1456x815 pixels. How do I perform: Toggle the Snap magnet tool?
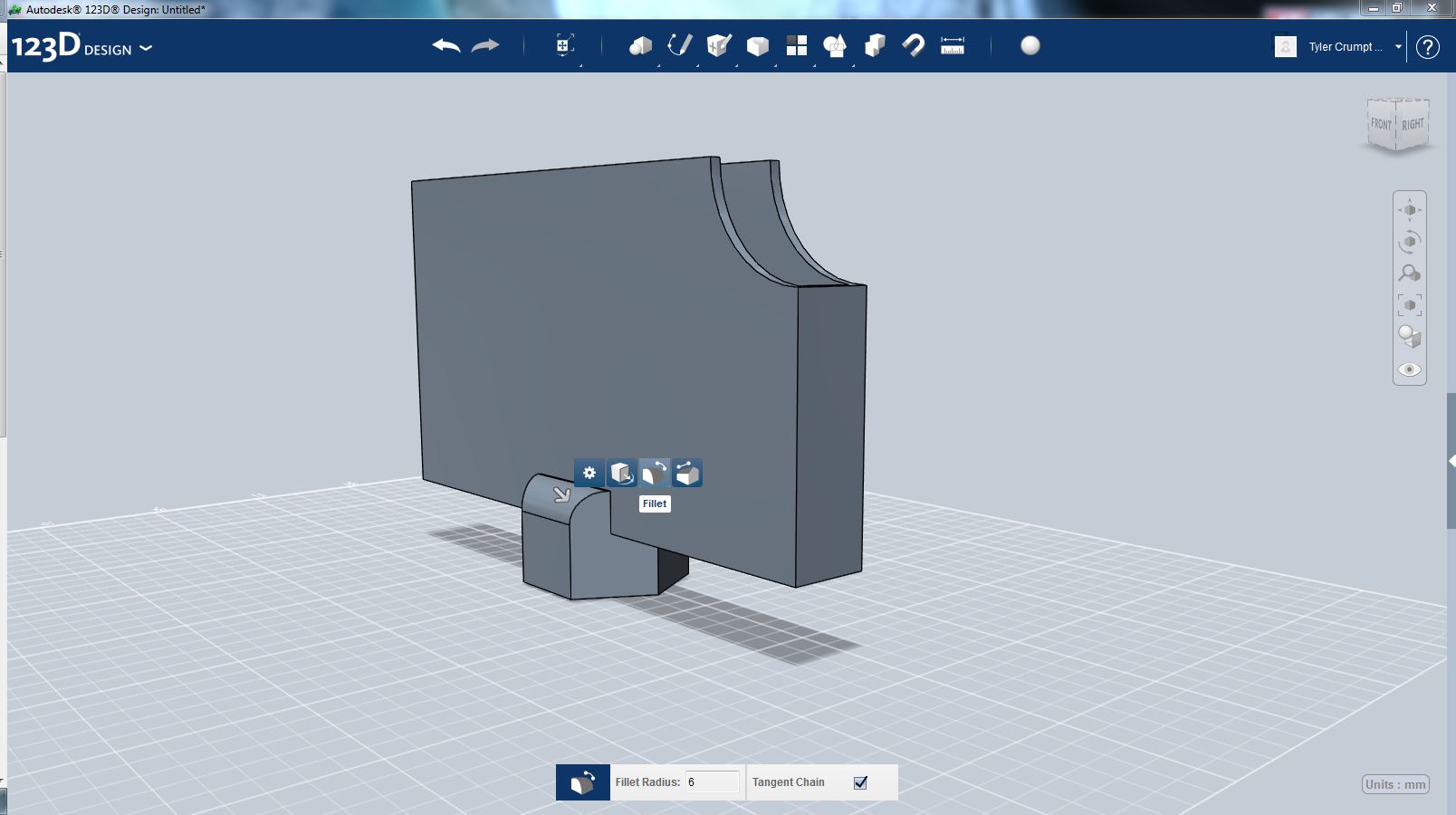pyautogui.click(x=914, y=45)
